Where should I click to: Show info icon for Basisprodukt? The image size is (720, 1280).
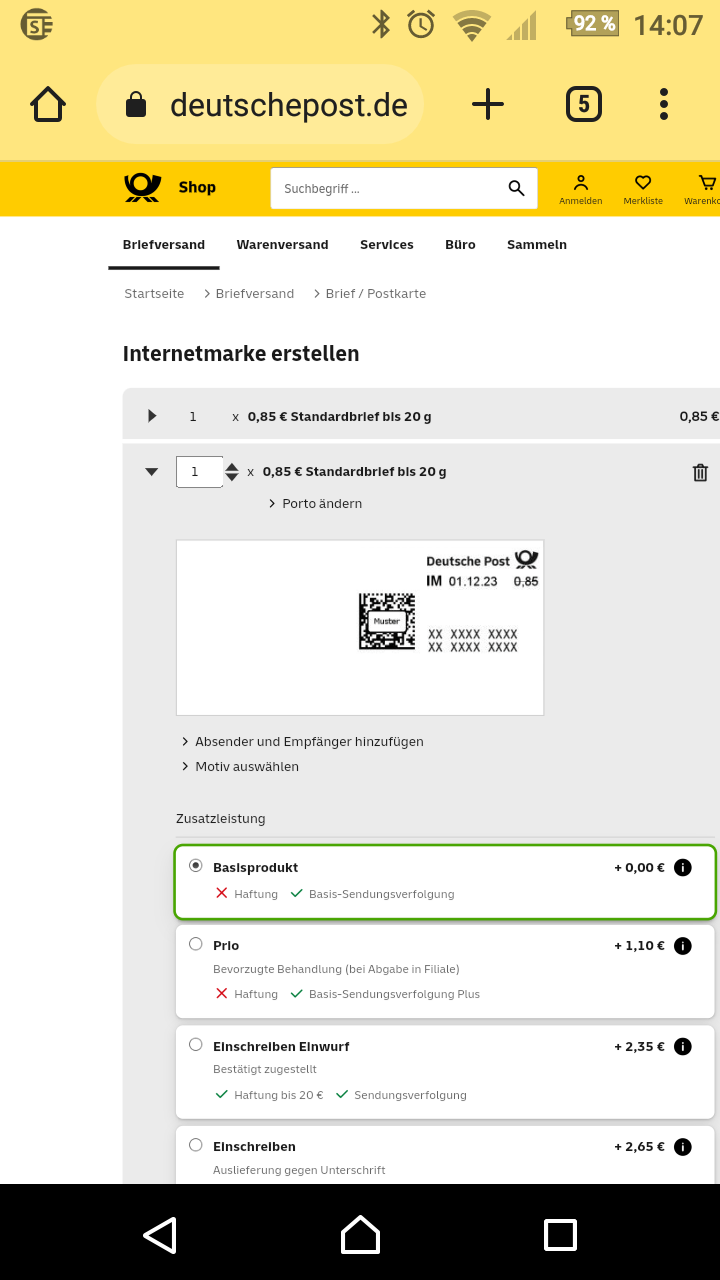coord(683,867)
